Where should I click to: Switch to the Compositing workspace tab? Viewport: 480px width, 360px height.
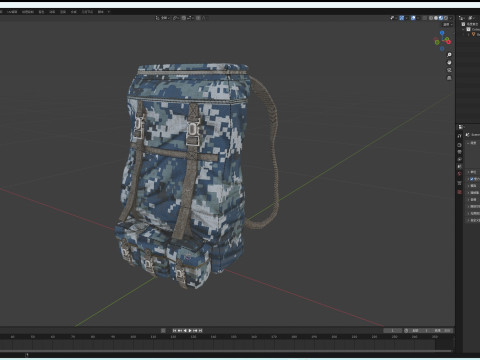tap(74, 12)
